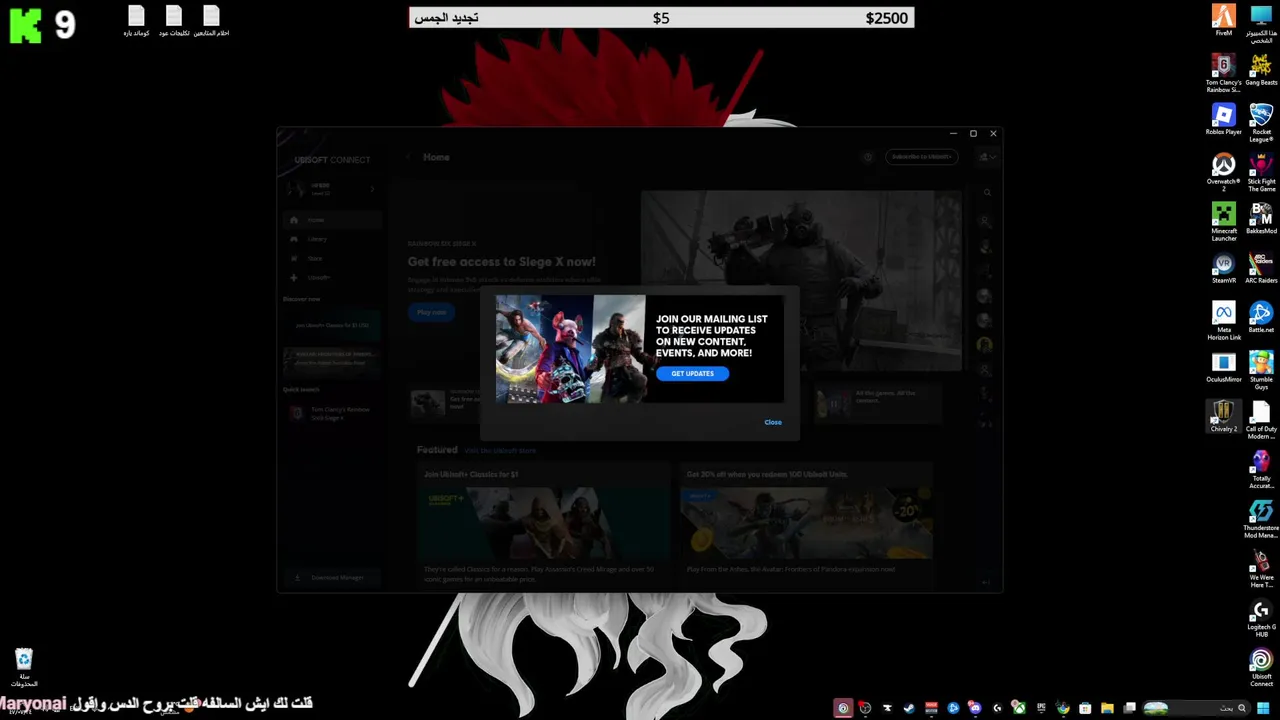Select OculusMirror desktop shortcut
This screenshot has width=1280, height=720.
pos(1224,367)
